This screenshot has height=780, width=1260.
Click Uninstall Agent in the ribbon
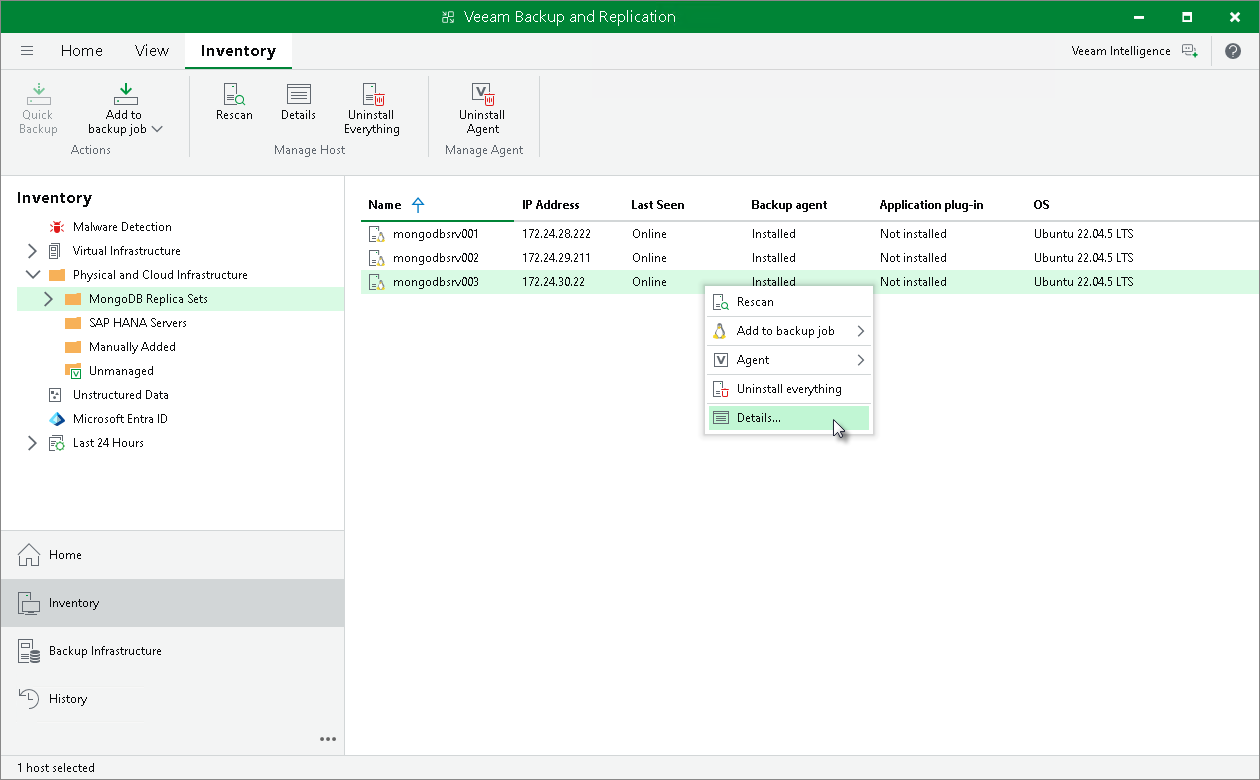[482, 108]
